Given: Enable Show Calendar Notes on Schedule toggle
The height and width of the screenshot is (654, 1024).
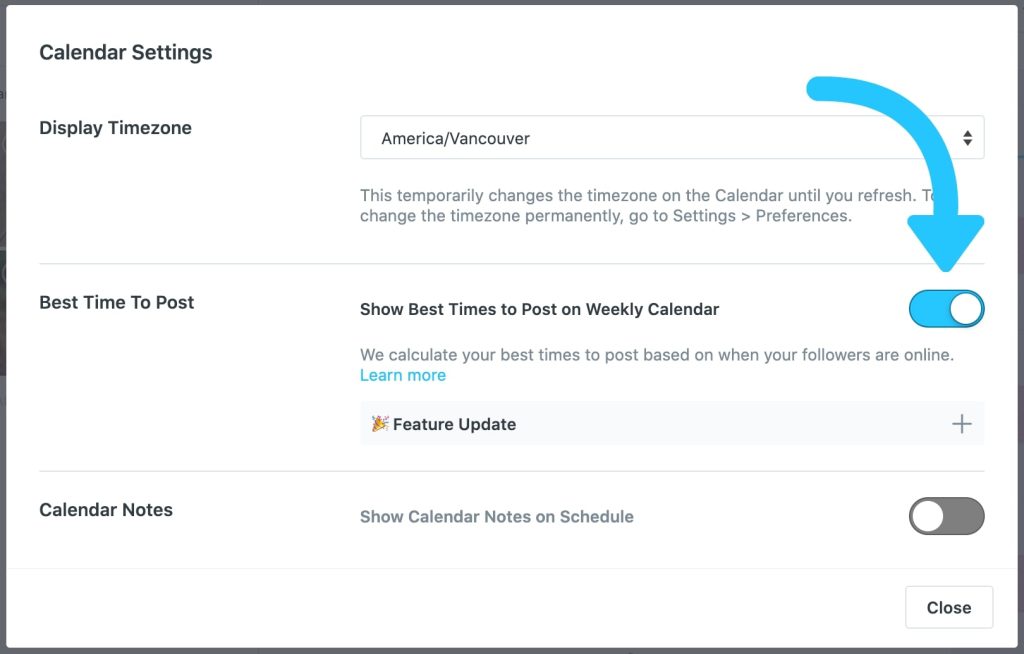Looking at the screenshot, I should (946, 516).
